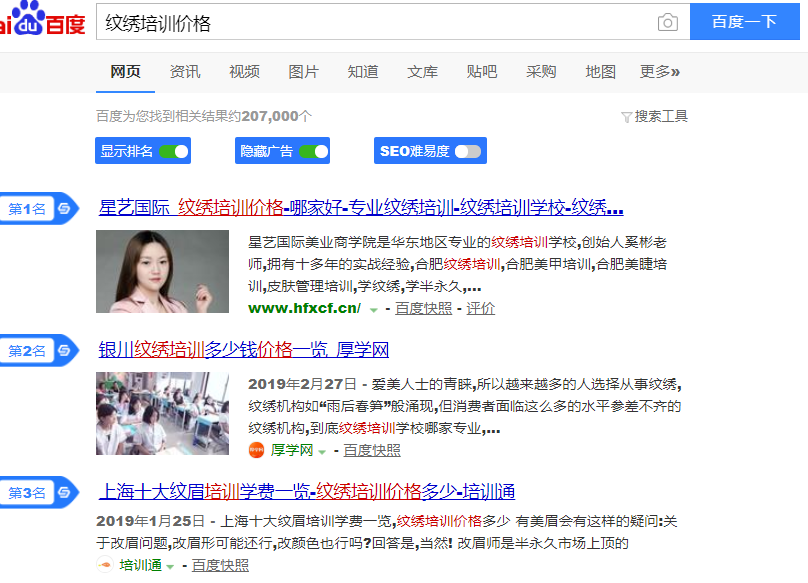Open 百度快照 for the 厚学网 result

coord(372,451)
